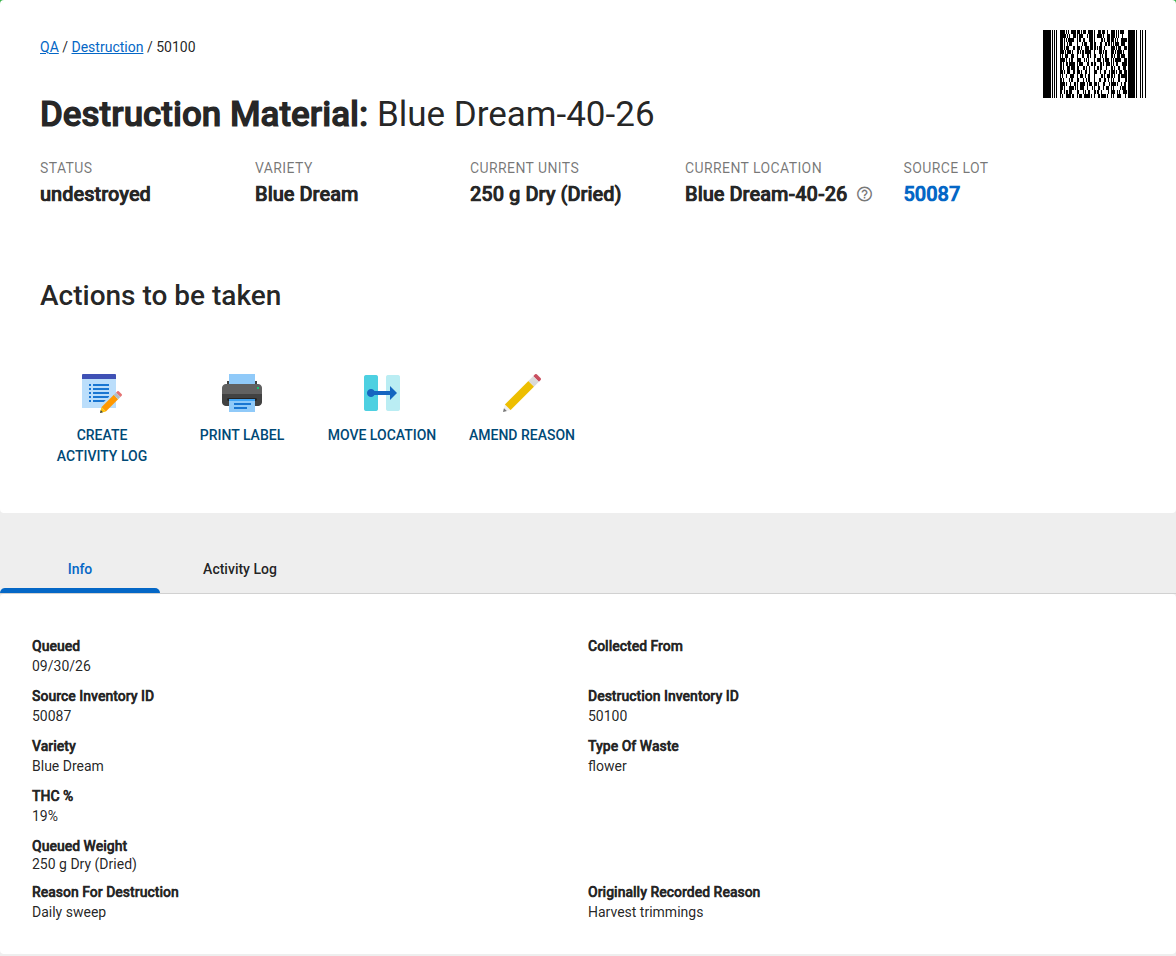Click Source Inventory ID value 50087
The height and width of the screenshot is (956, 1176).
[x=52, y=716]
